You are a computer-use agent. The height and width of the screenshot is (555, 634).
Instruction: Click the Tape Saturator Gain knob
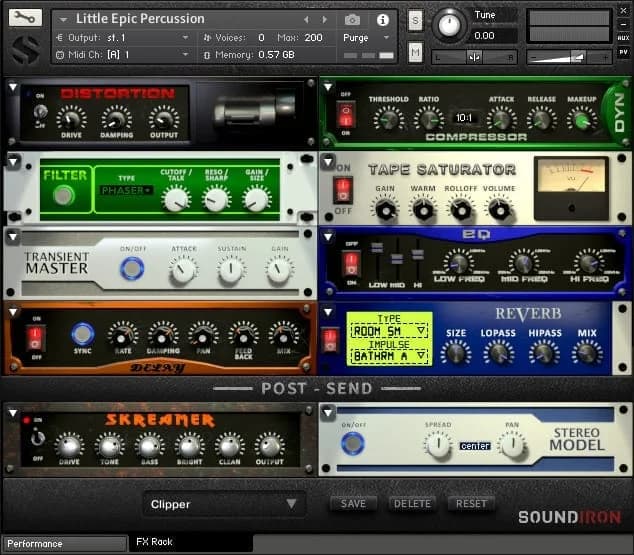click(385, 209)
